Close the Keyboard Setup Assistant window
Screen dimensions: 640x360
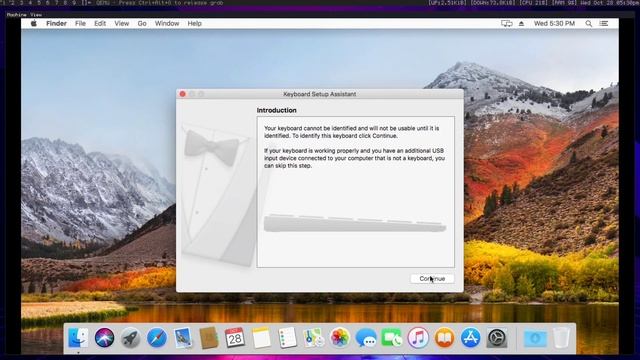[x=182, y=94]
